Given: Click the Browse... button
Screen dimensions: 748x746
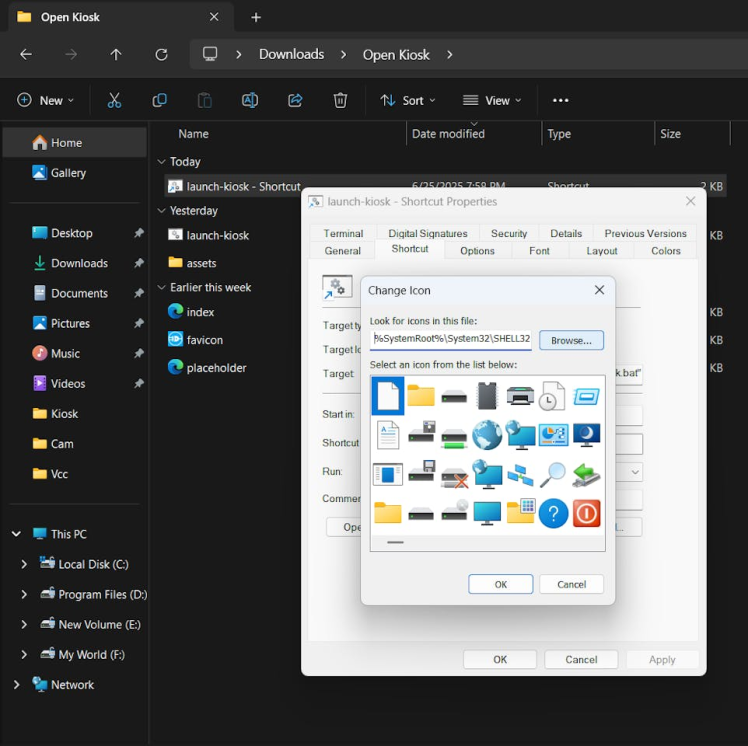Looking at the screenshot, I should click(571, 340).
